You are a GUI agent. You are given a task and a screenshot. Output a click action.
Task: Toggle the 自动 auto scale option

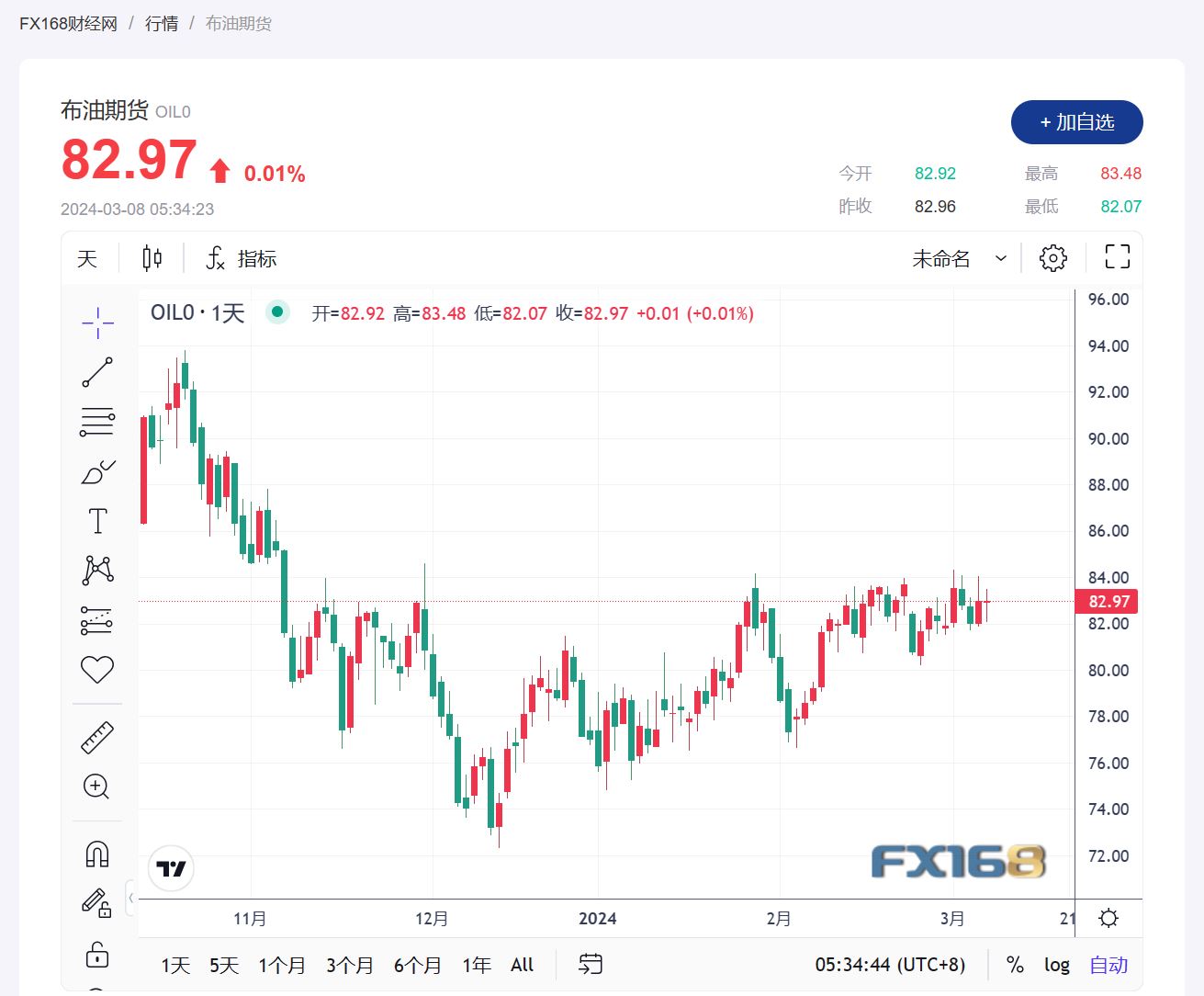tap(1108, 965)
